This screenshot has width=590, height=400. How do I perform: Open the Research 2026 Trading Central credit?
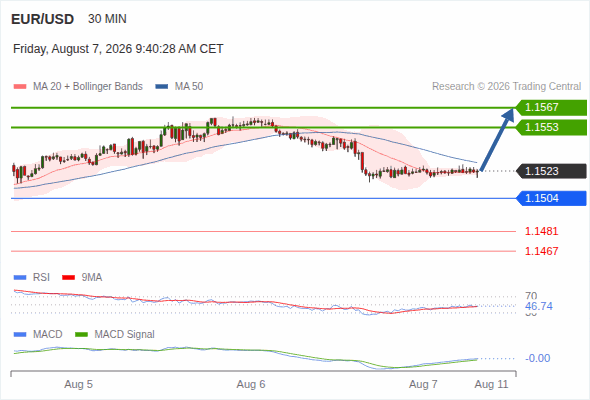coord(506,87)
